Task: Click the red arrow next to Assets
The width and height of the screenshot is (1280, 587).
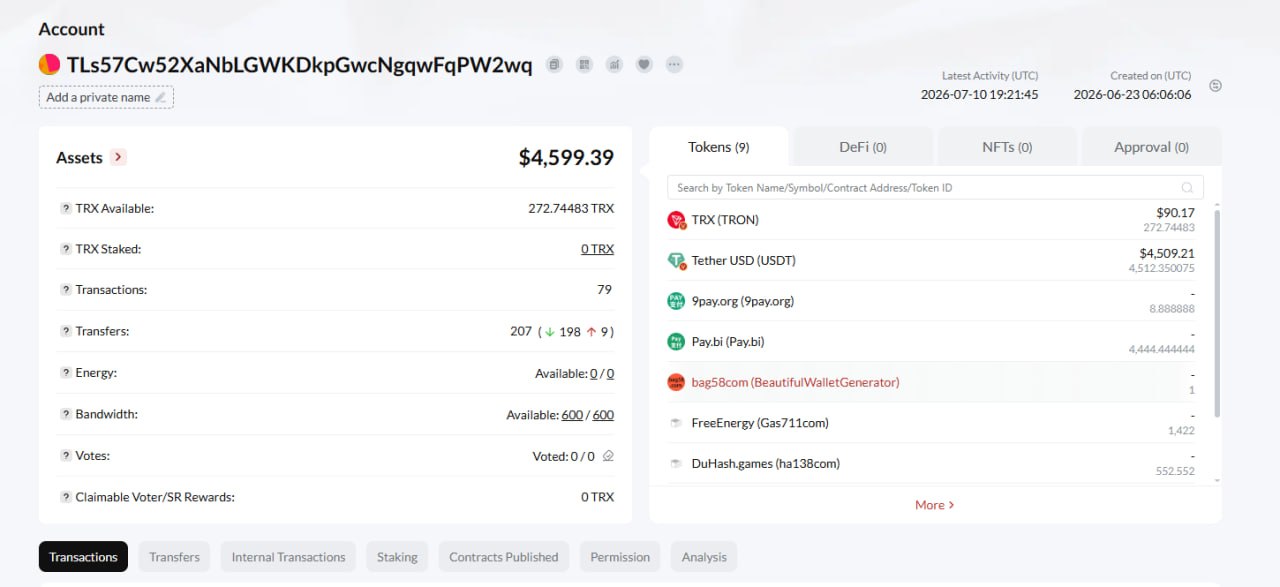Action: 118,157
